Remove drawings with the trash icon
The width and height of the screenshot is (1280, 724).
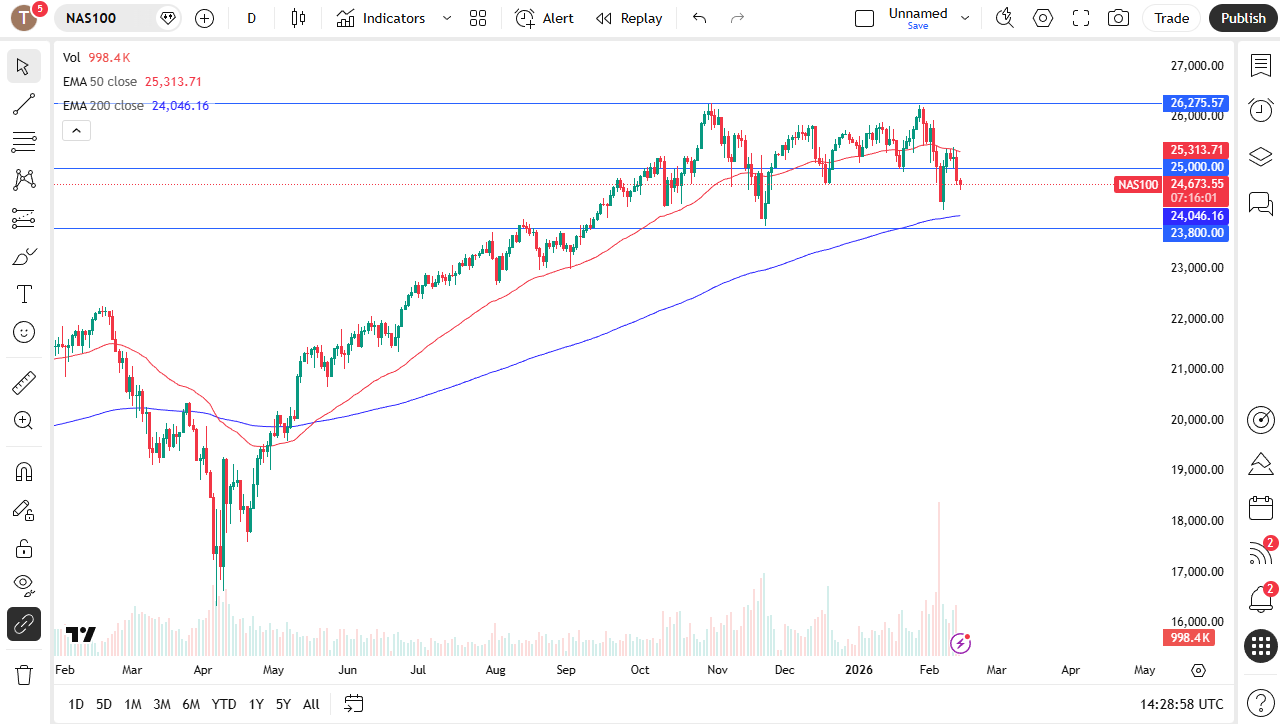click(x=24, y=675)
